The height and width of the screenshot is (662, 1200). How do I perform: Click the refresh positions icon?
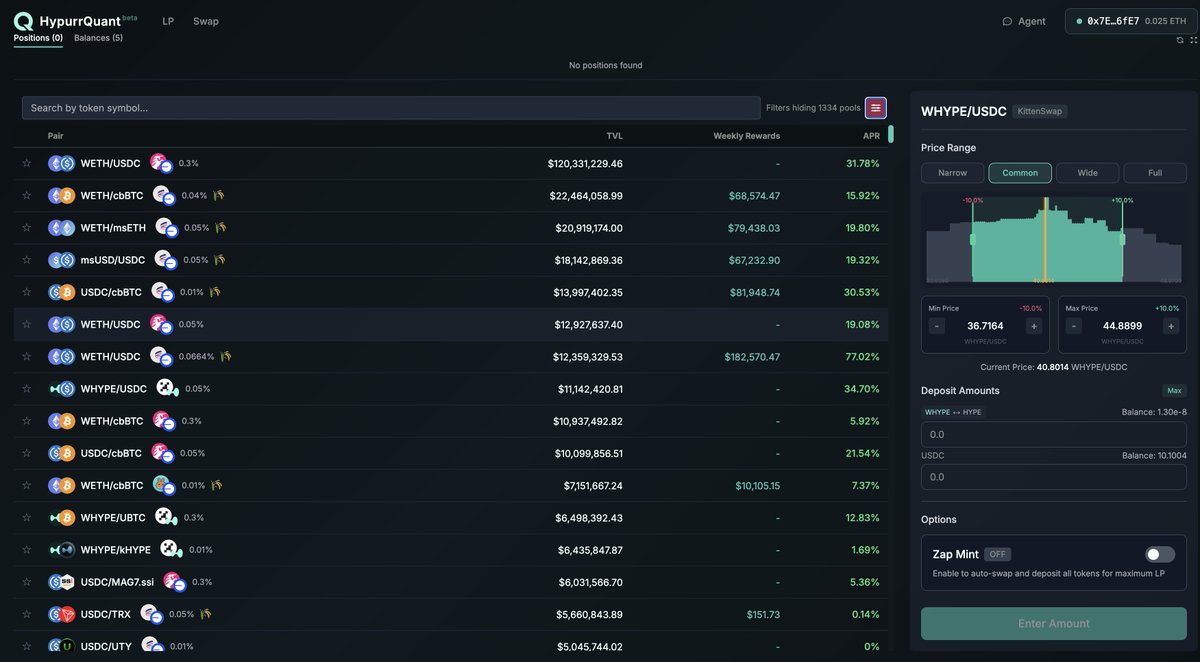1180,40
